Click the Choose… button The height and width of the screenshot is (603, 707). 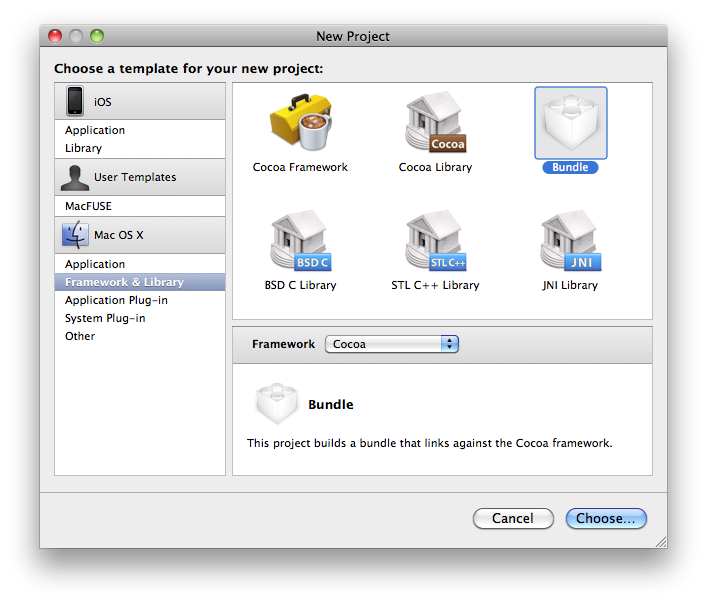[x=606, y=518]
